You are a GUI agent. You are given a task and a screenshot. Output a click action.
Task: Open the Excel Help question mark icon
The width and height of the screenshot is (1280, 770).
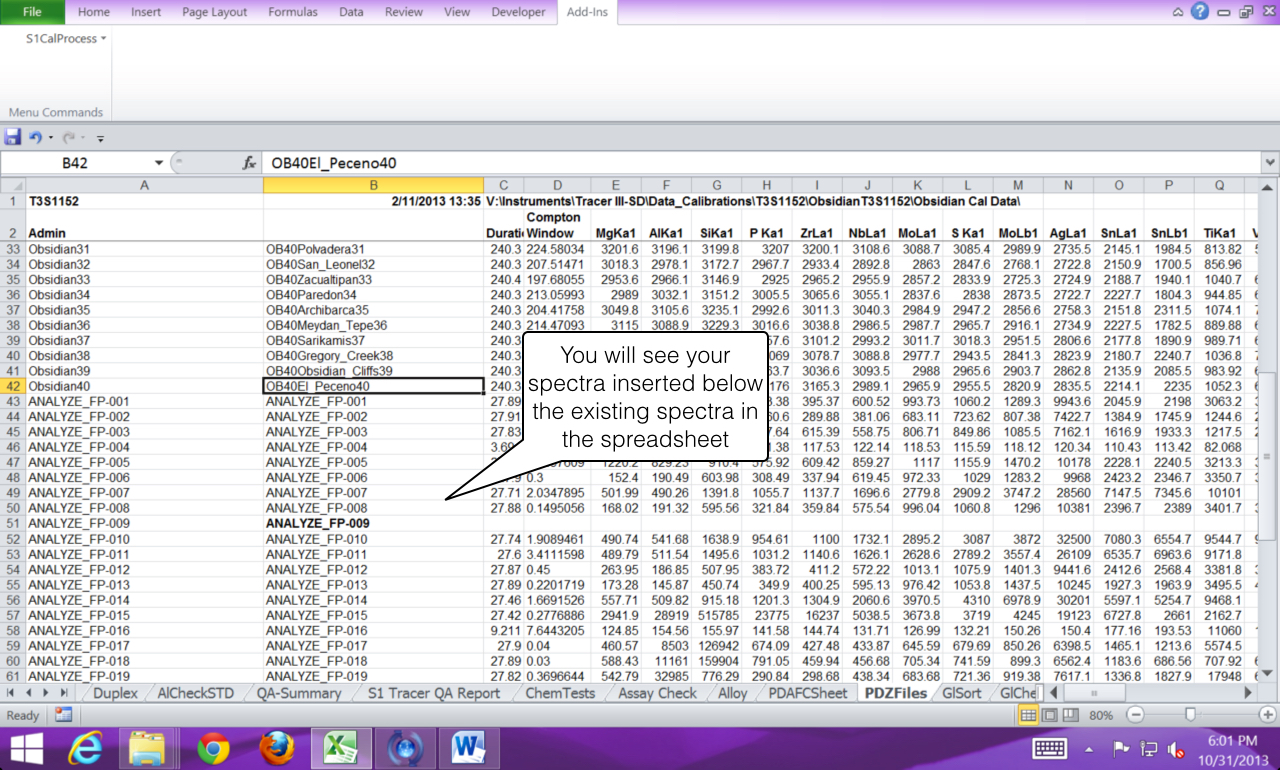[x=1199, y=12]
